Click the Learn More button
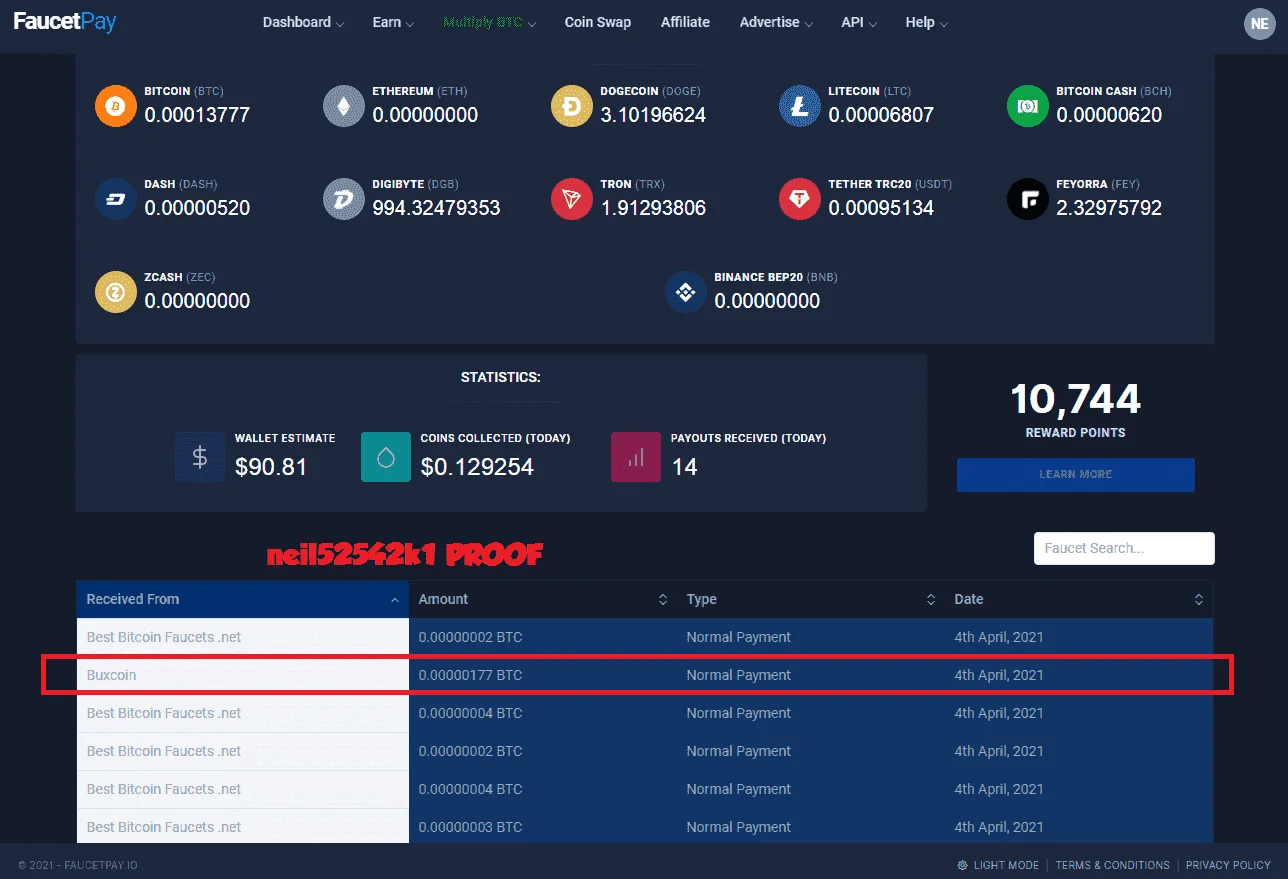The image size is (1288, 879). [x=1075, y=474]
